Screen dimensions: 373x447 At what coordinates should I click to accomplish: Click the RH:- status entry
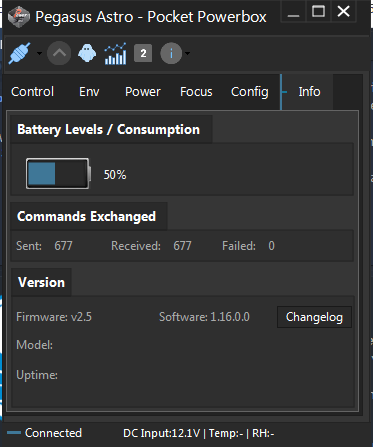pos(263,433)
